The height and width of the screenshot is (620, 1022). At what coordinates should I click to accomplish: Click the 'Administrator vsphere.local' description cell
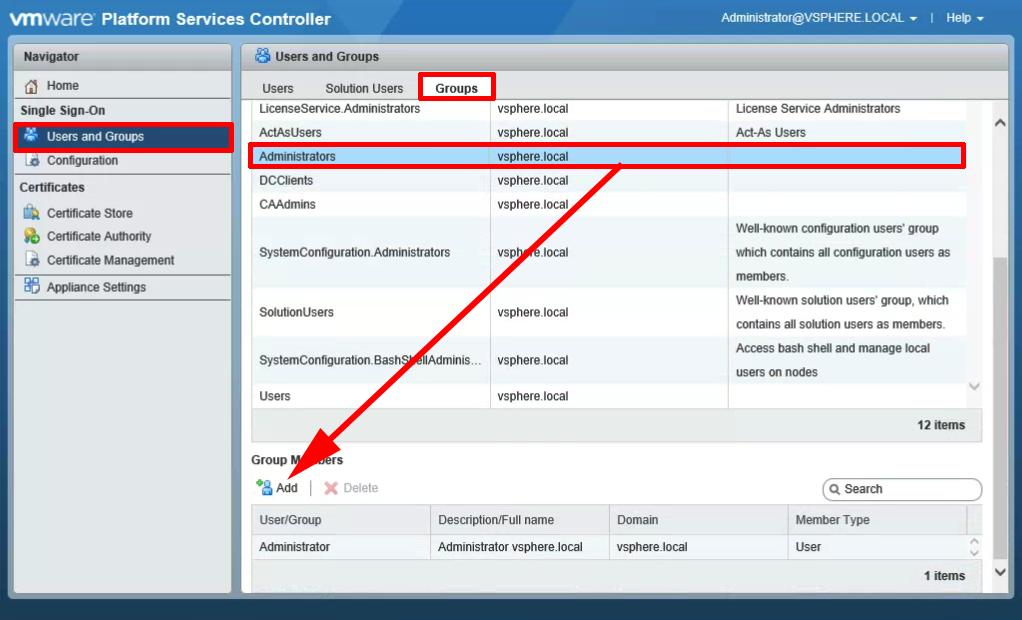coord(510,547)
